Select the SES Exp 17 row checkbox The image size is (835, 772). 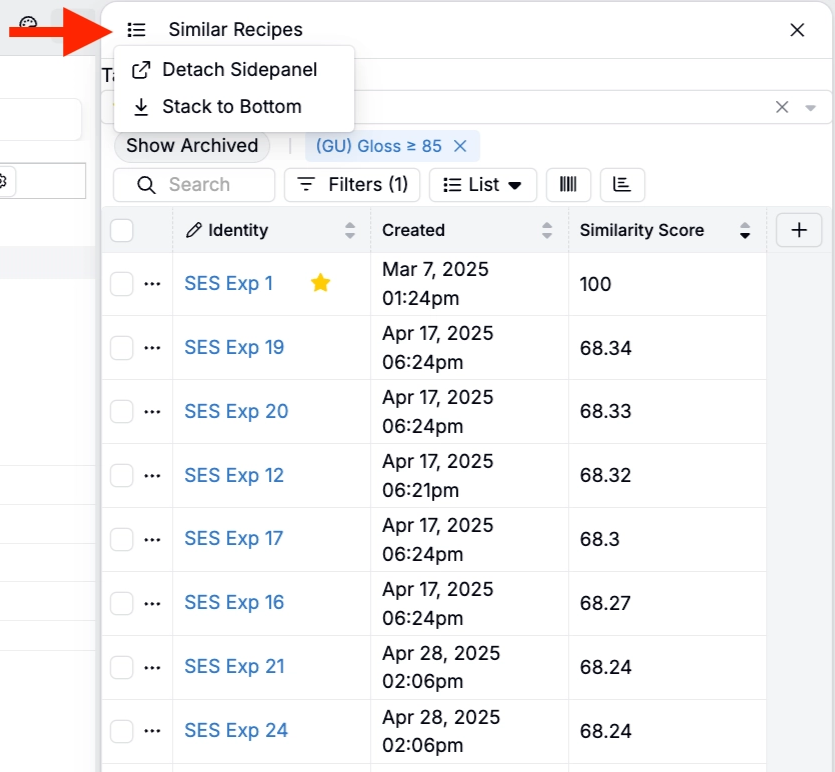[122, 539]
